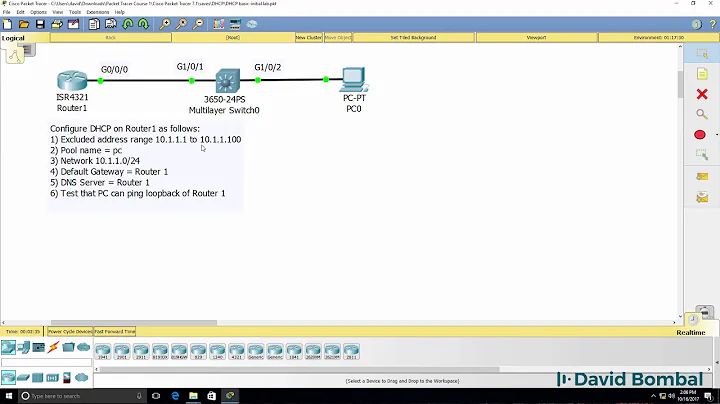Open the help question mark icon

(x=713, y=24)
